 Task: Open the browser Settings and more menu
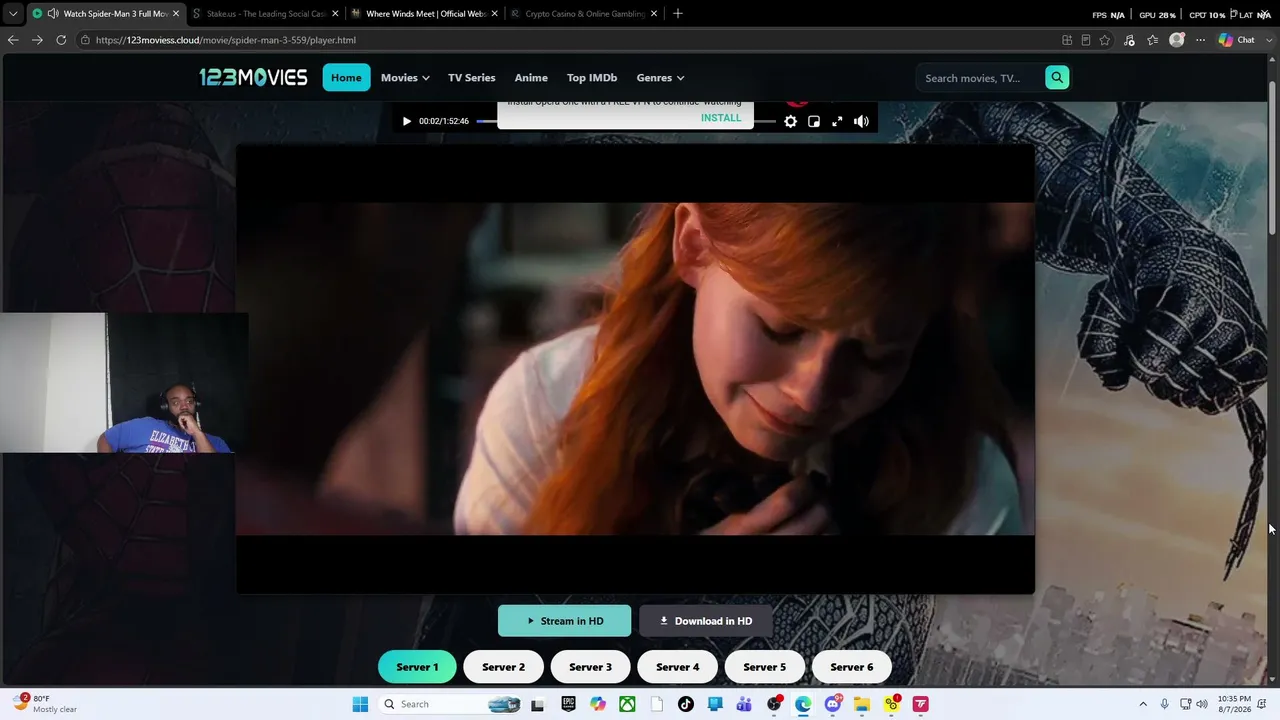(1200, 40)
